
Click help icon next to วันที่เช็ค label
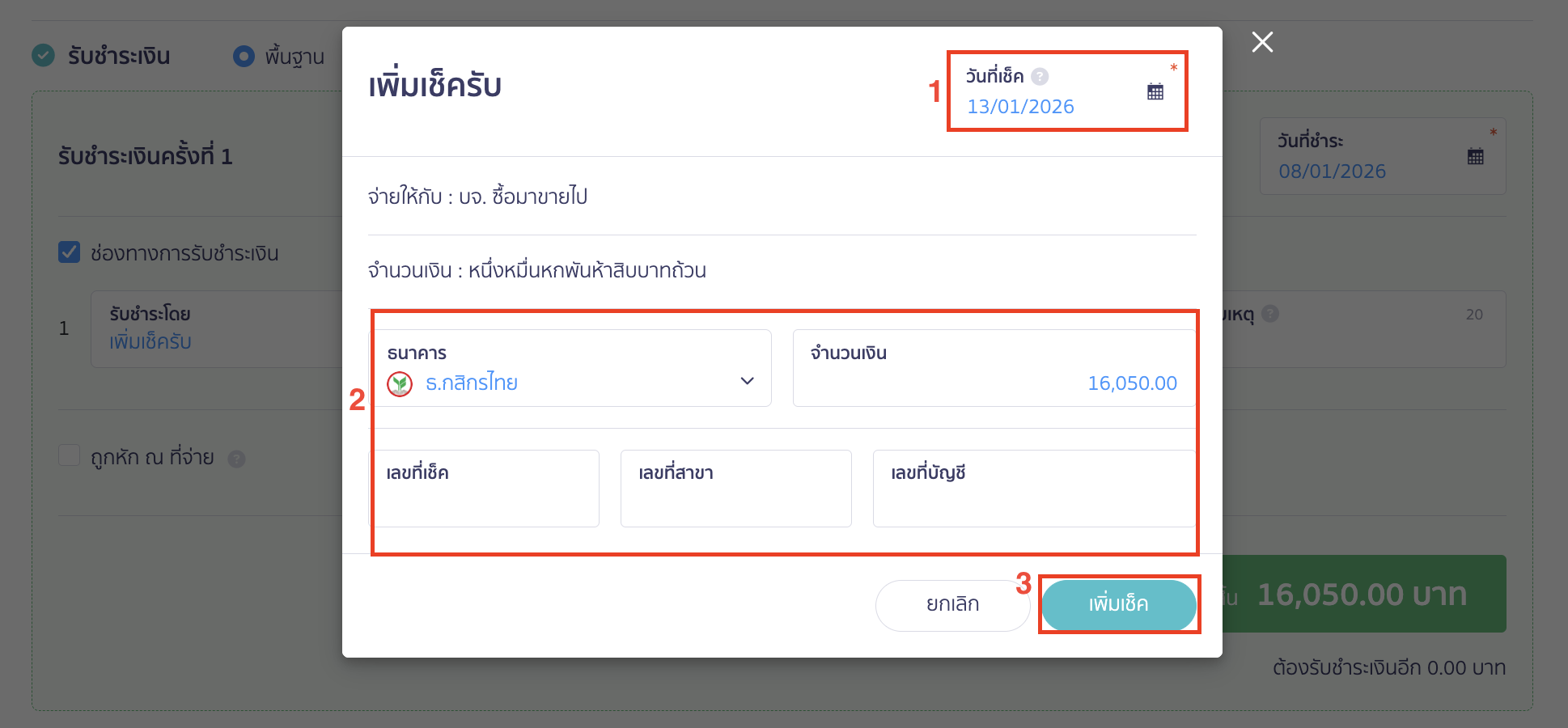pyautogui.click(x=1040, y=75)
